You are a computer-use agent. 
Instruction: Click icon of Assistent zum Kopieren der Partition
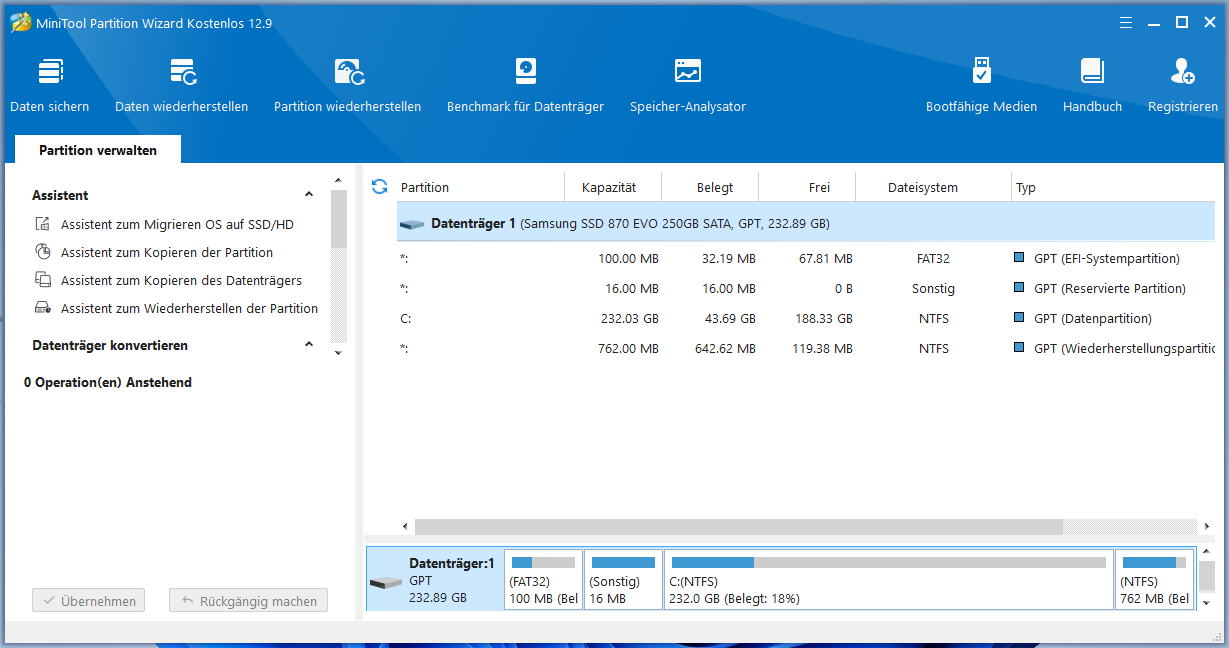43,252
